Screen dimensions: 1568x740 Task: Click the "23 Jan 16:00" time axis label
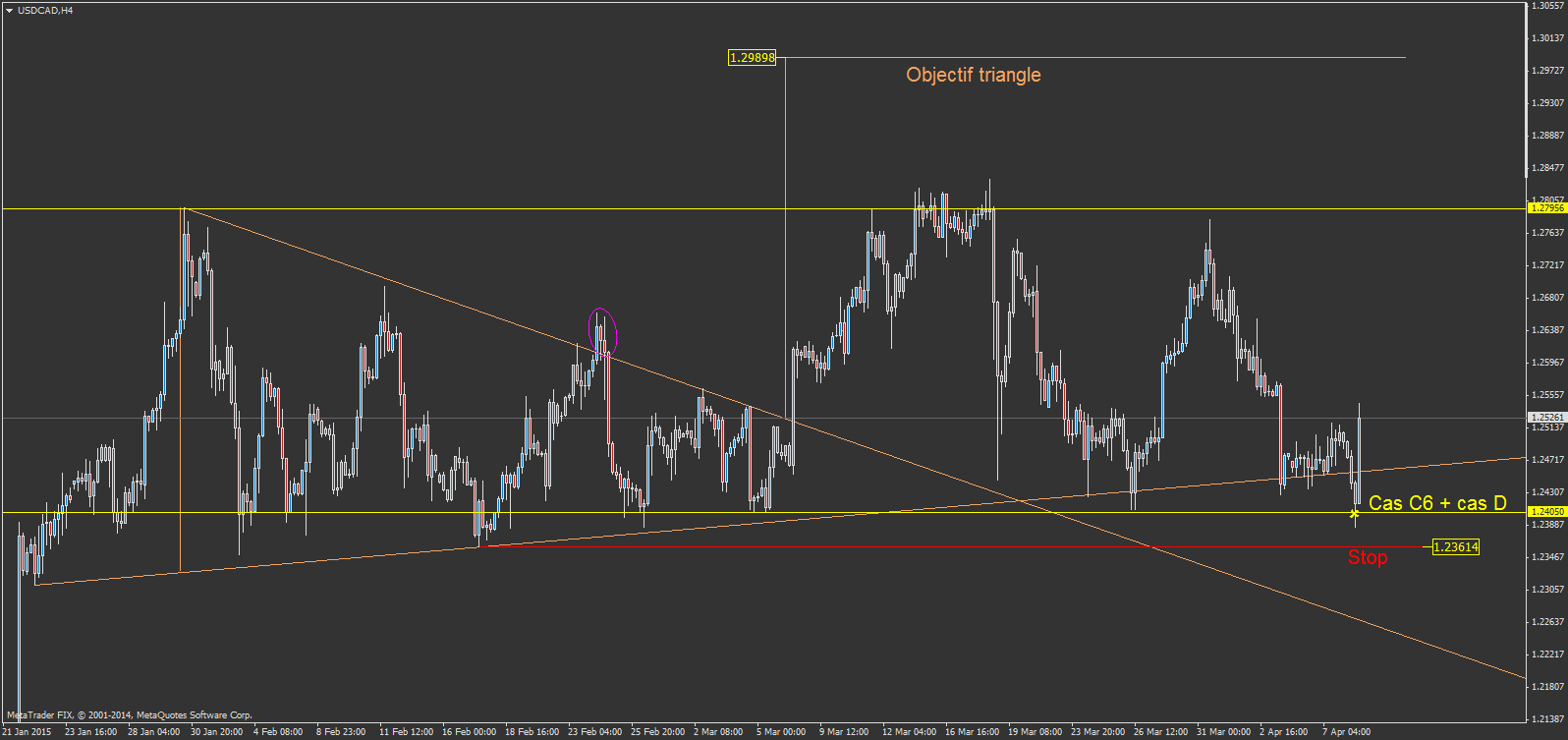click(90, 732)
